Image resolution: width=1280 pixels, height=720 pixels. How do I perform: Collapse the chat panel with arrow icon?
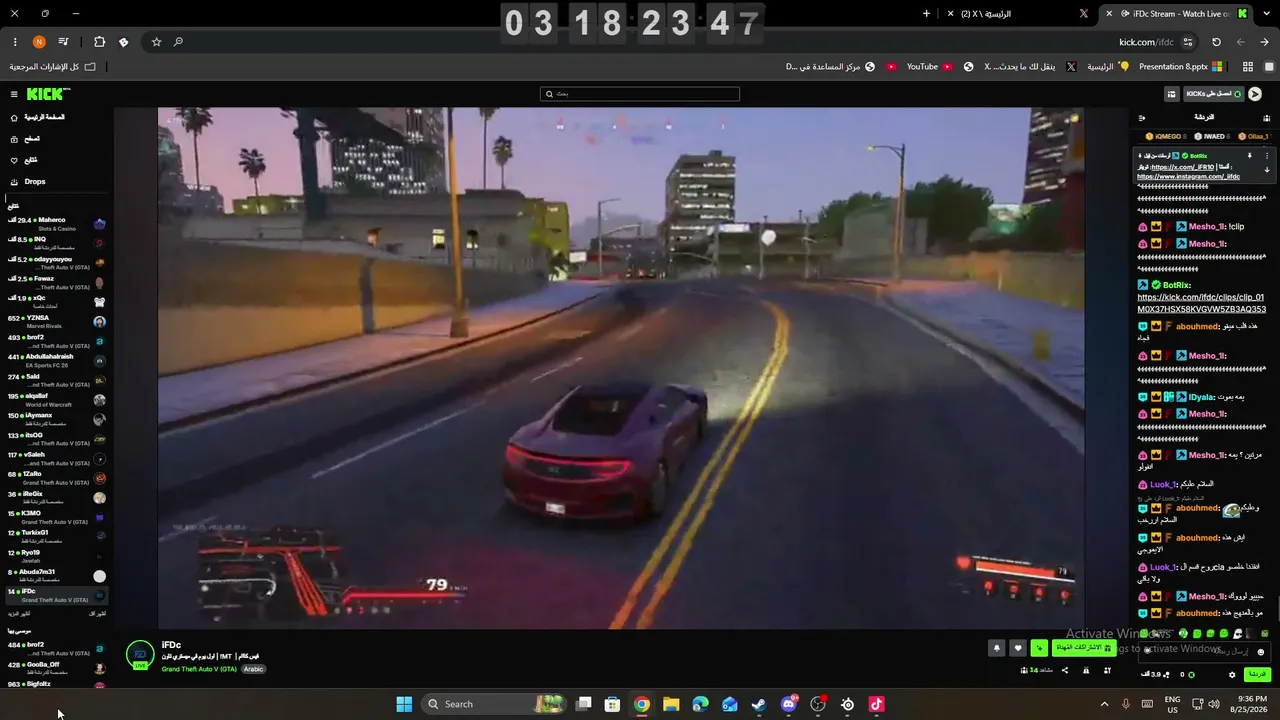pos(1142,118)
